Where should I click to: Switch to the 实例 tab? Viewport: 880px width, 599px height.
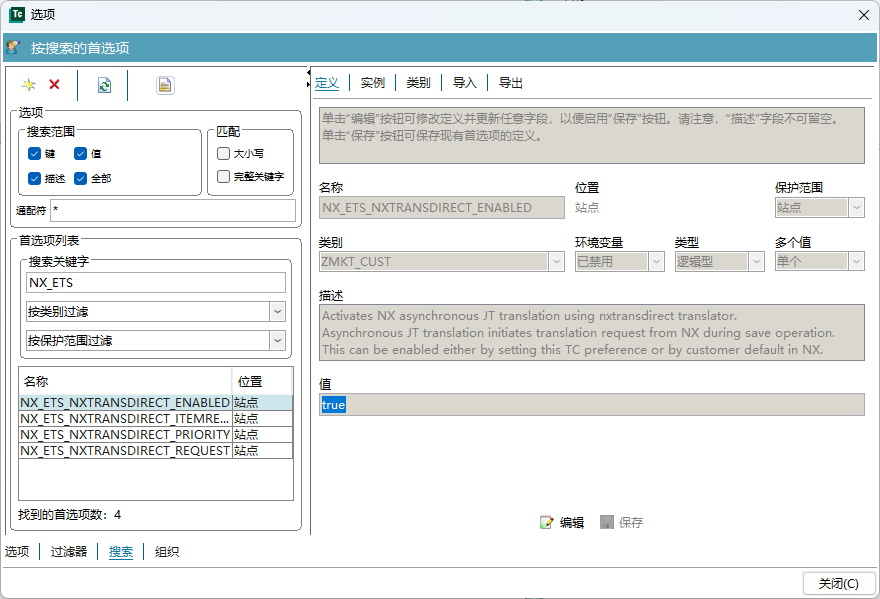pos(372,81)
